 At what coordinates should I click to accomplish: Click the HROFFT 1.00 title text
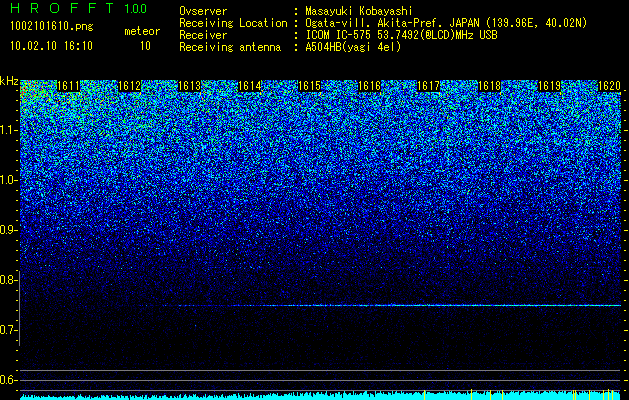79,8
